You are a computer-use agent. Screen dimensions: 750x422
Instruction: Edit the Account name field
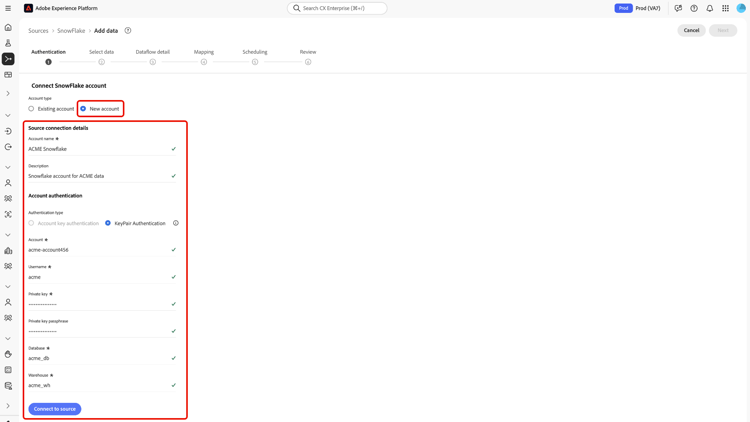(x=102, y=149)
